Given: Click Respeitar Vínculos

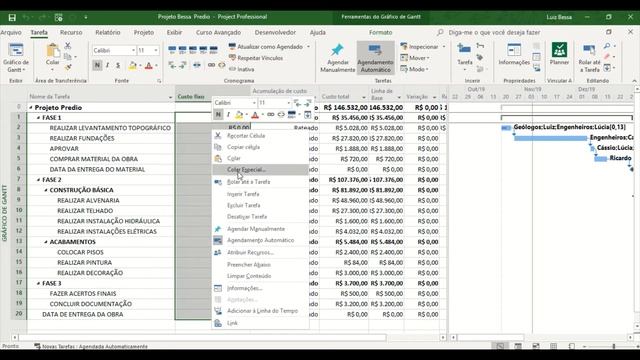Looking at the screenshot, I should click(256, 58).
